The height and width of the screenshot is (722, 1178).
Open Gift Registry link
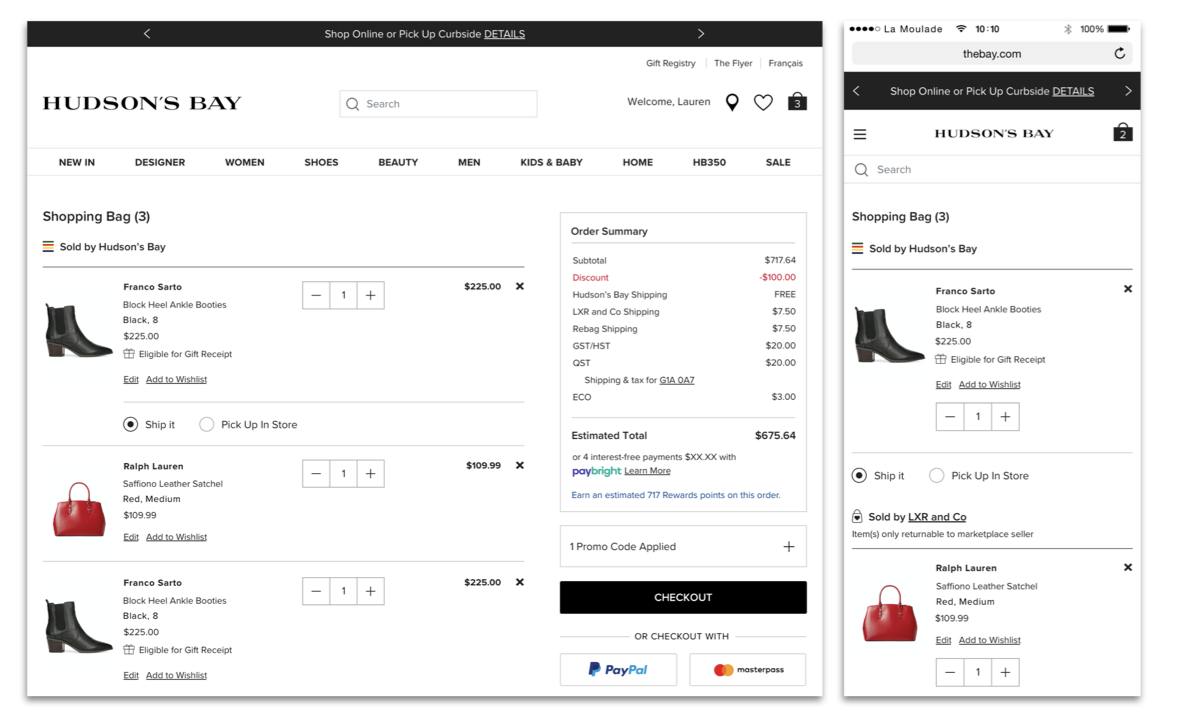coord(671,63)
